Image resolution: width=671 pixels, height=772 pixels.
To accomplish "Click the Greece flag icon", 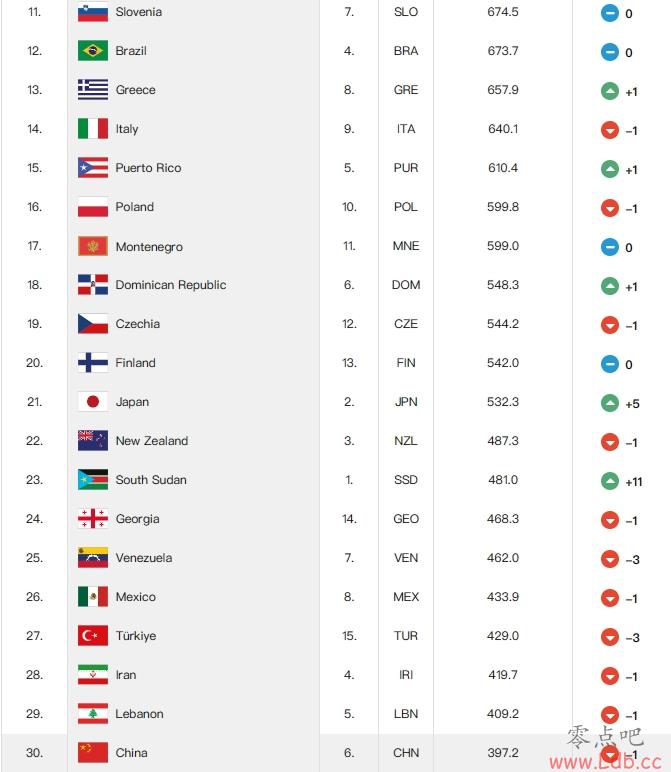I will [x=93, y=90].
